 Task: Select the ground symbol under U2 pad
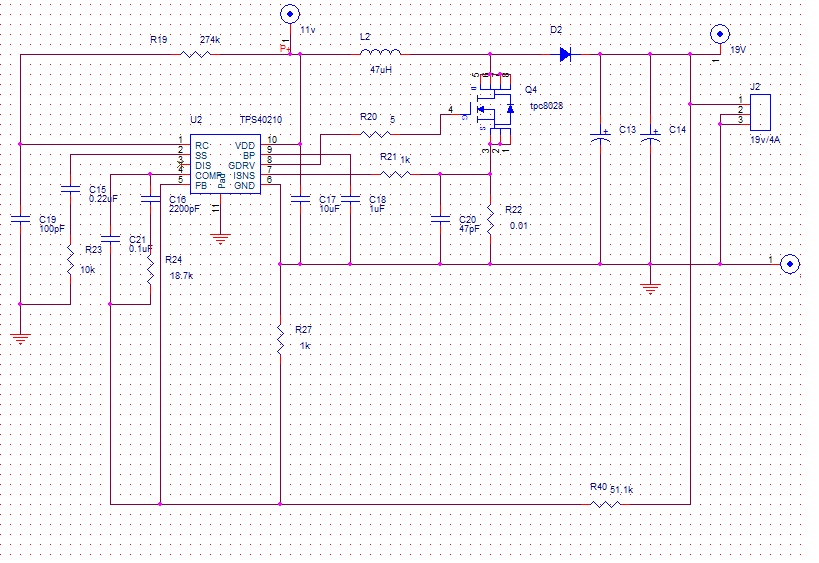(220, 239)
